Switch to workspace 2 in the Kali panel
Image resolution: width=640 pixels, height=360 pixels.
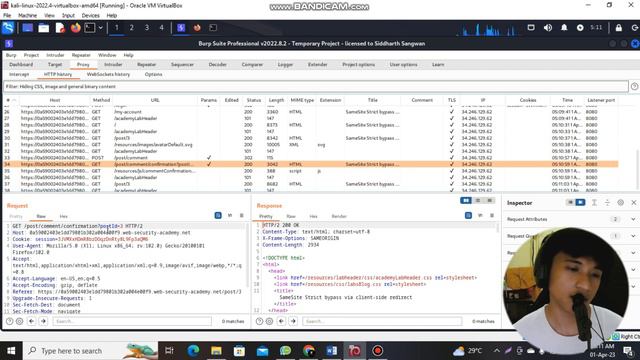(131, 28)
